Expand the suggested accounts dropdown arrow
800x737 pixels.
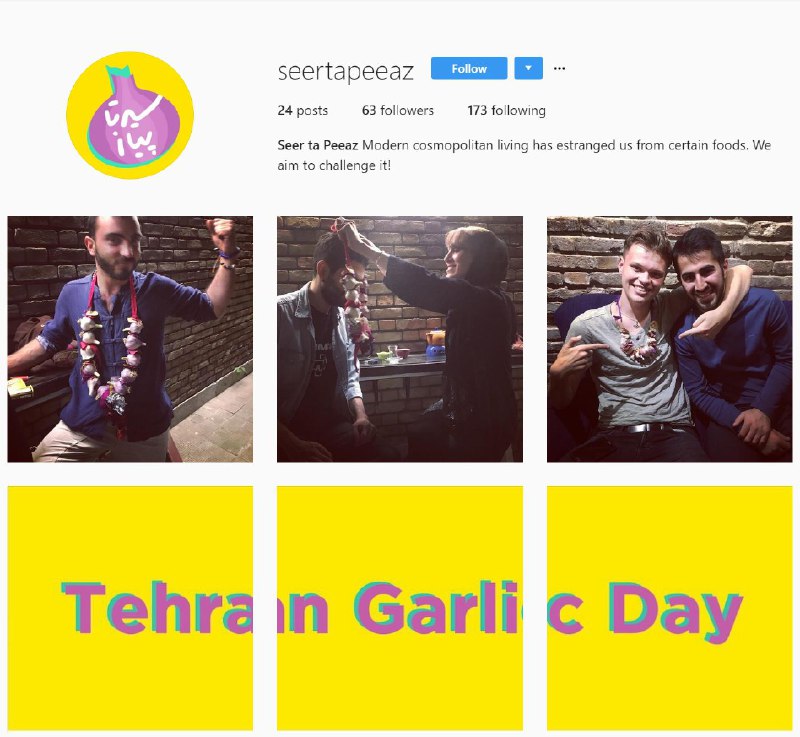[x=529, y=68]
